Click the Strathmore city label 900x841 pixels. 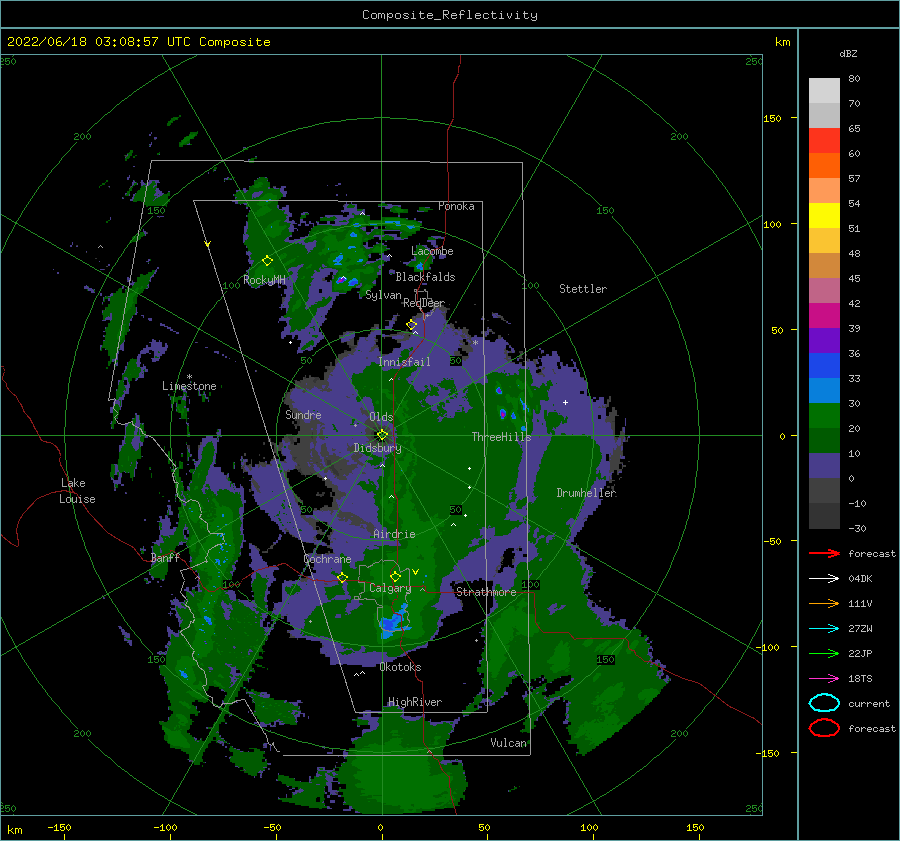(x=486, y=592)
